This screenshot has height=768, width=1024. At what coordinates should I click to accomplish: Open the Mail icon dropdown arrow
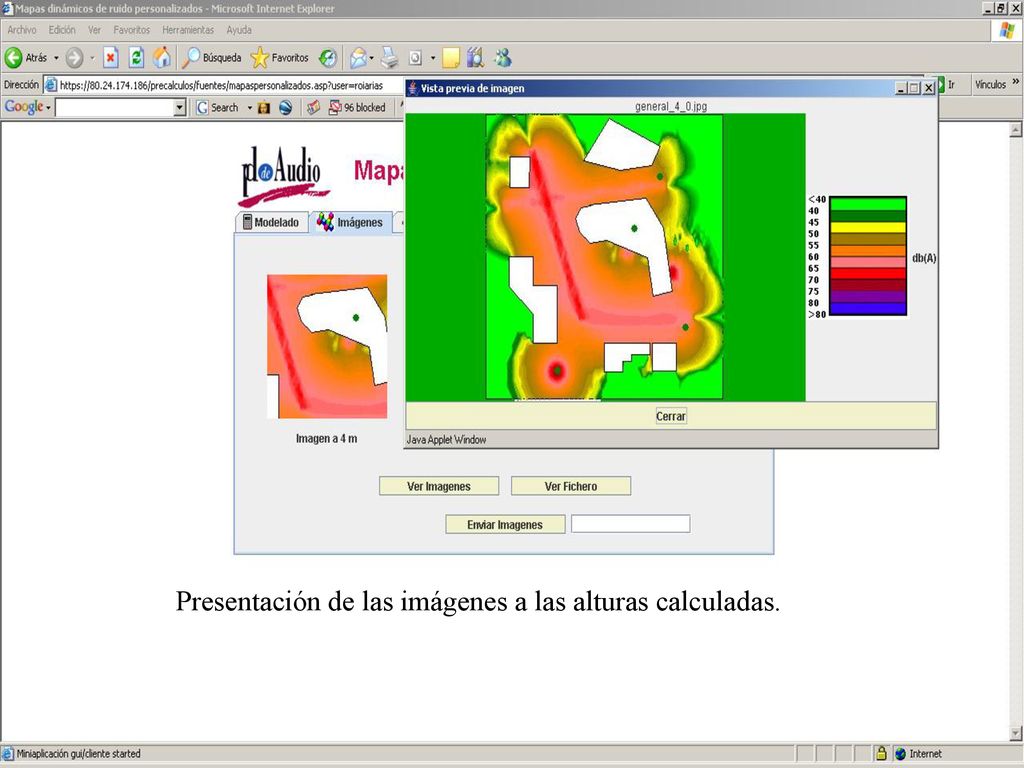[372, 58]
